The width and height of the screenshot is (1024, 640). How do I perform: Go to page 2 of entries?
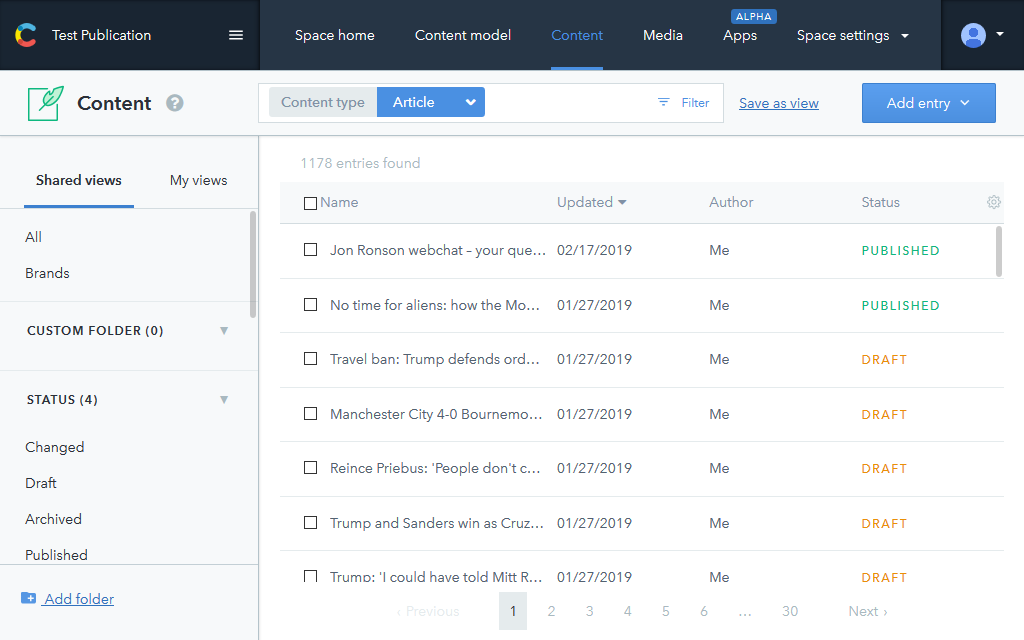(x=551, y=611)
